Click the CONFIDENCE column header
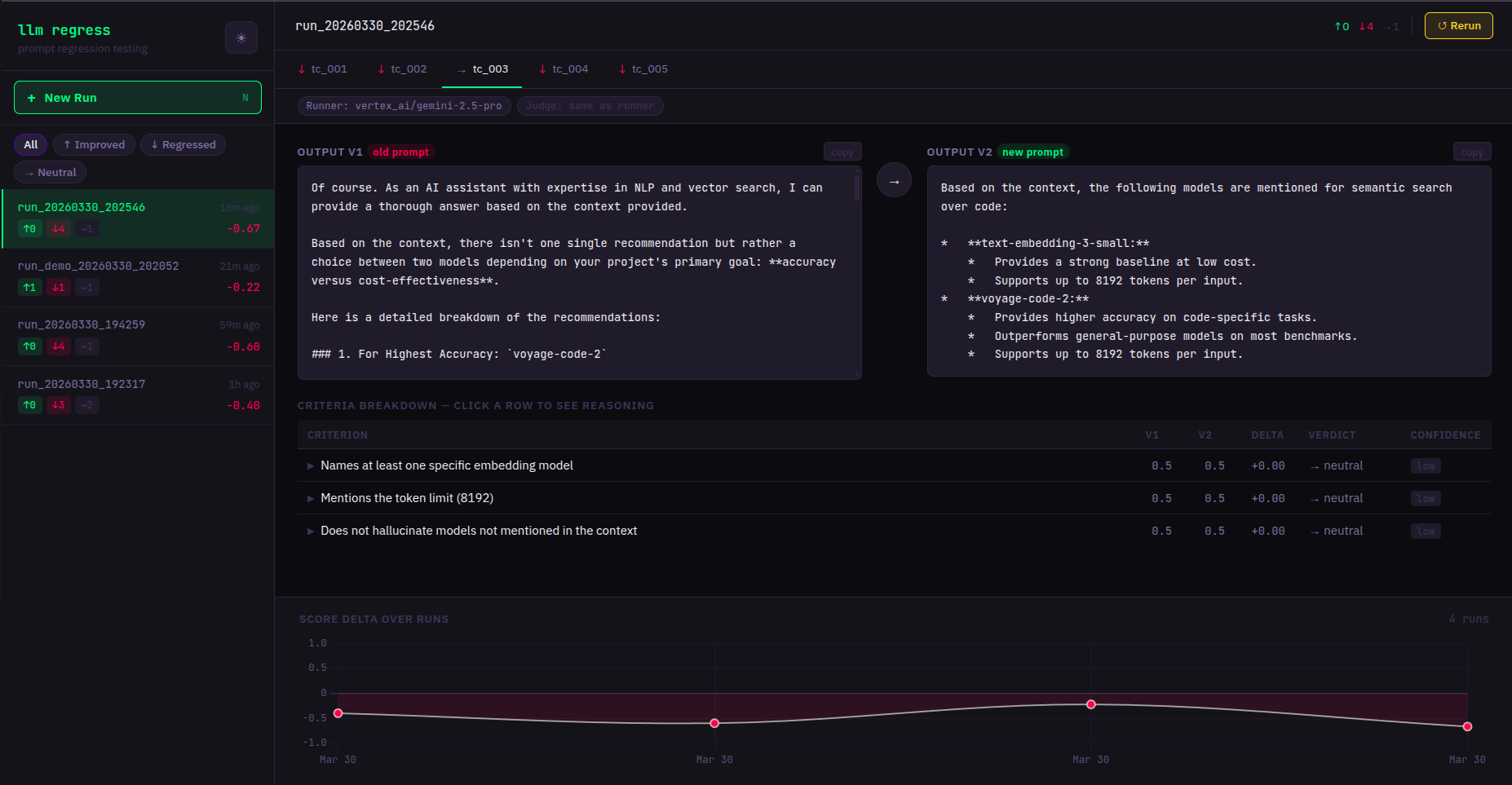Screen dimensions: 1512x785 point(1445,435)
